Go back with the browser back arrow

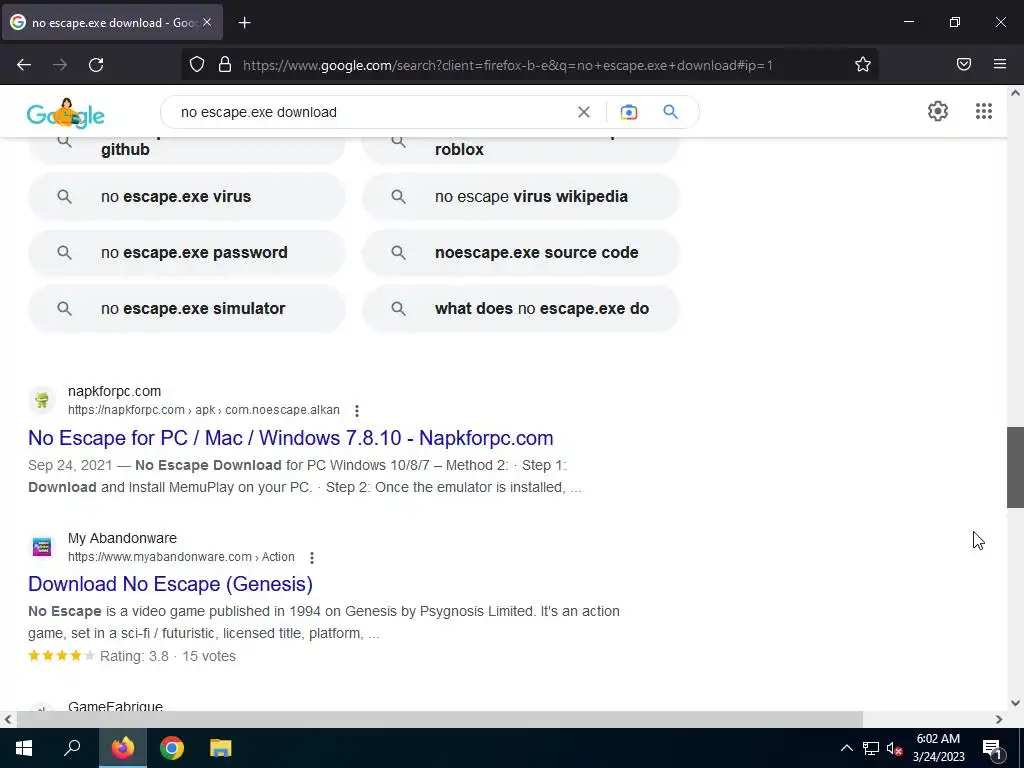click(24, 65)
